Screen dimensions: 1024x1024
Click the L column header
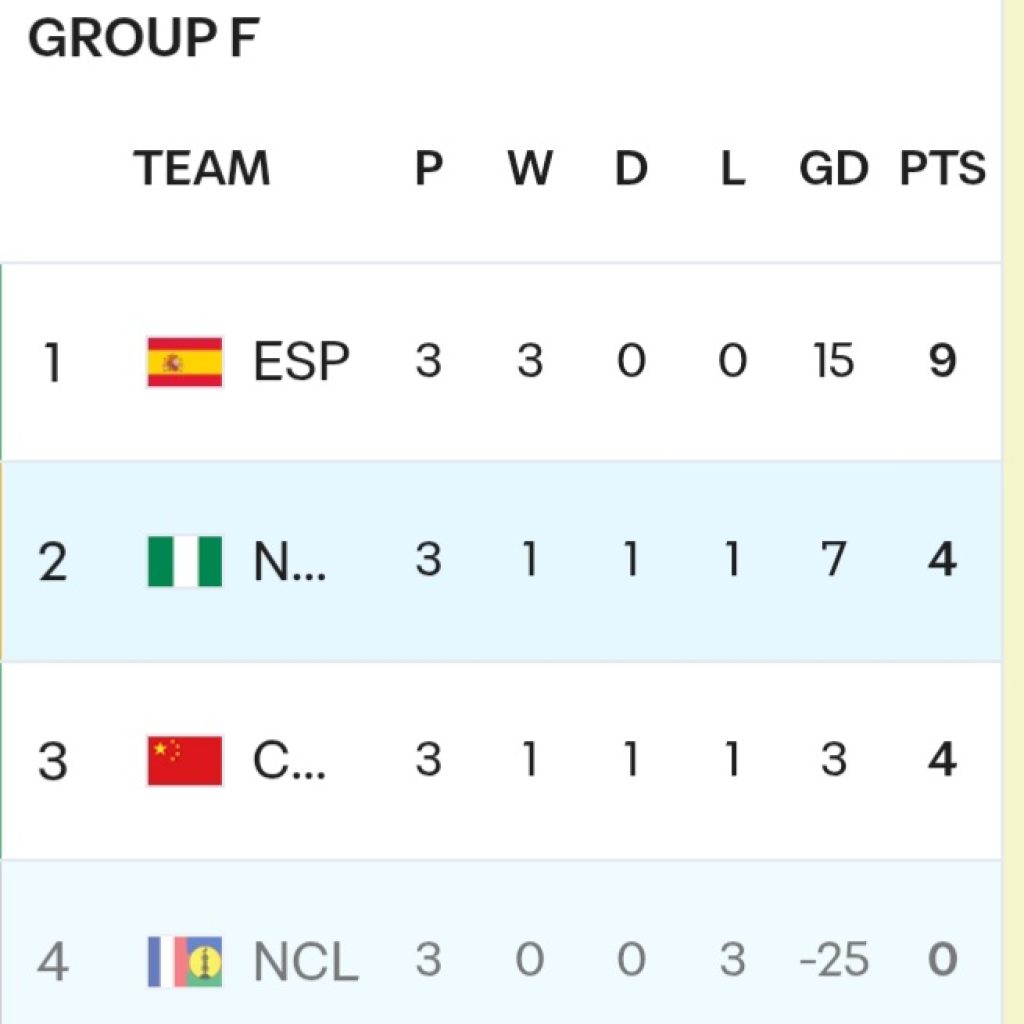point(733,168)
